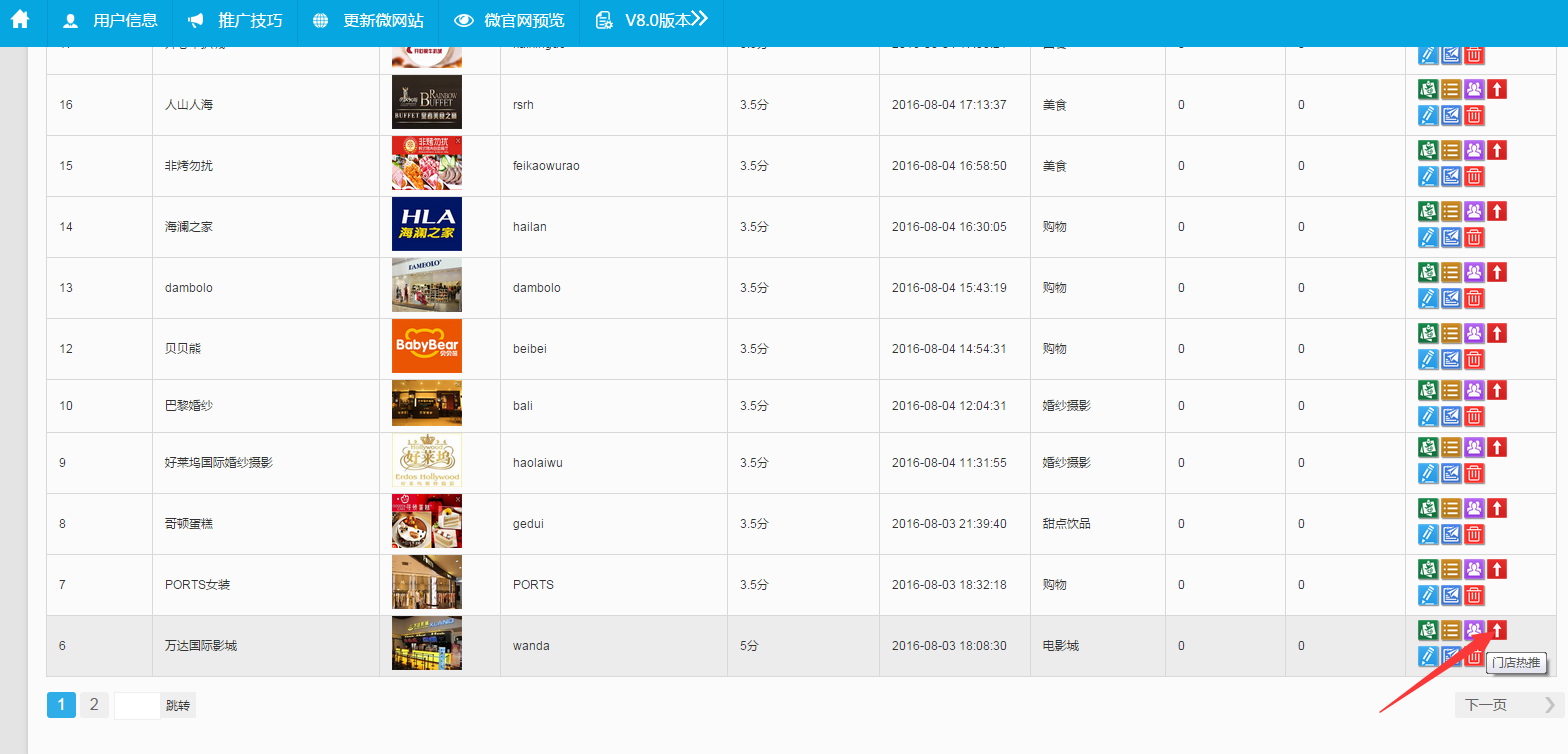Click trash icon for 哥顿蛋糕 row

coord(1473,534)
